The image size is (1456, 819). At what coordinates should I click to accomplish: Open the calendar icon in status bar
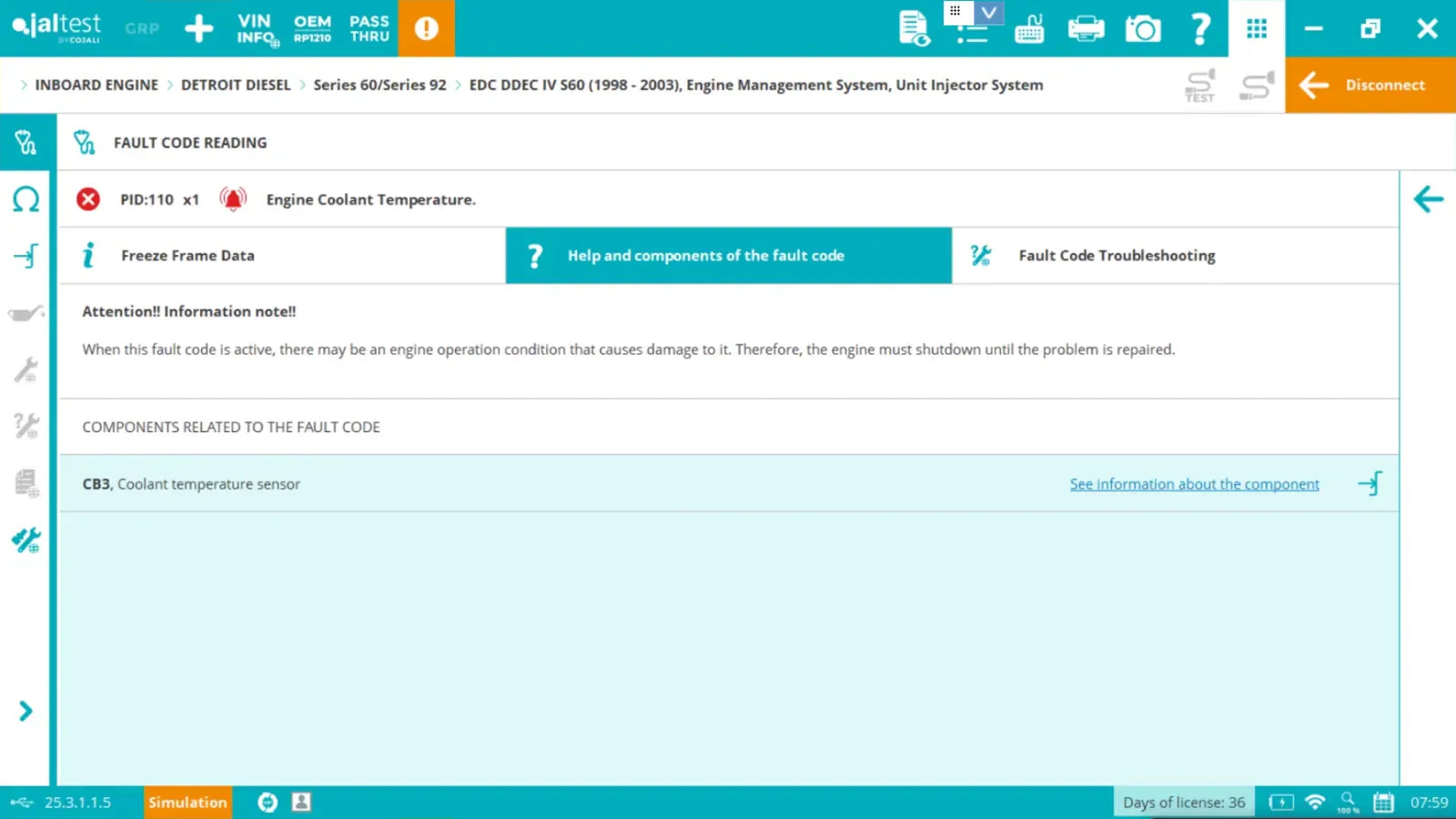tap(1383, 802)
